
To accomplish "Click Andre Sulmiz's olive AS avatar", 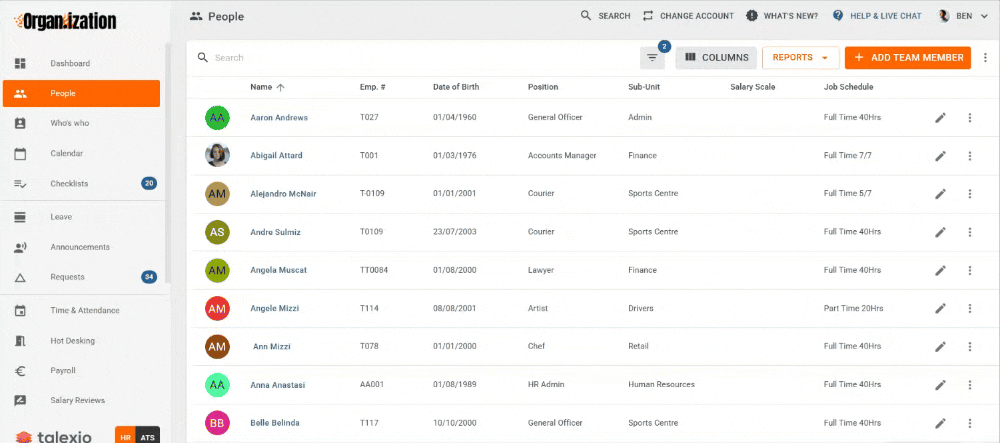I will pos(217,232).
